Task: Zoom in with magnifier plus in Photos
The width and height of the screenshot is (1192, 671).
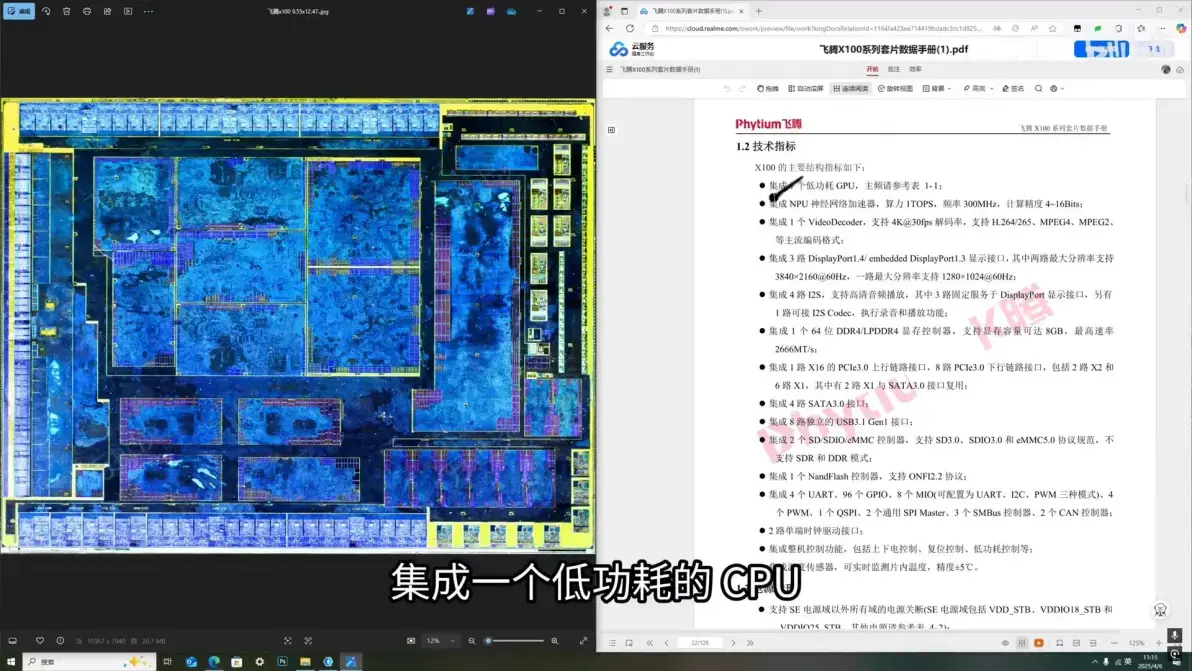Action: (555, 641)
